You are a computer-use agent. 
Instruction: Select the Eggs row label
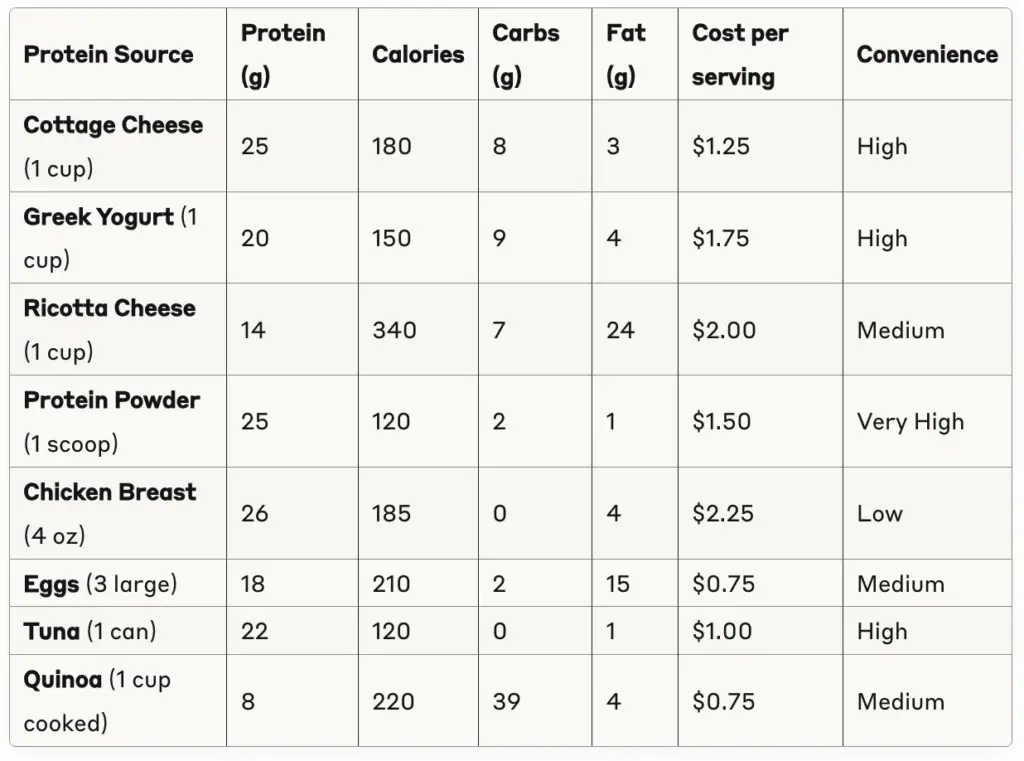coord(51,584)
